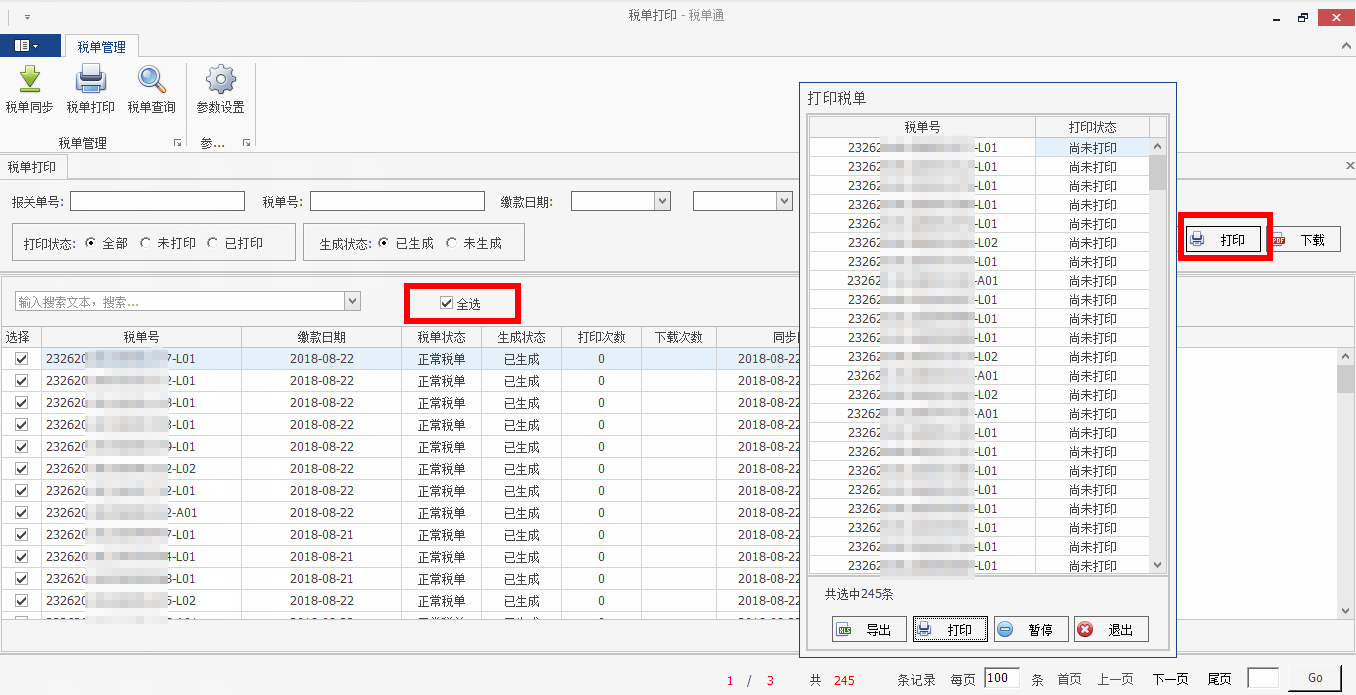Image resolution: width=1356 pixels, height=695 pixels.
Task: Select the 税单打印 document tab
Action: (x=32, y=167)
